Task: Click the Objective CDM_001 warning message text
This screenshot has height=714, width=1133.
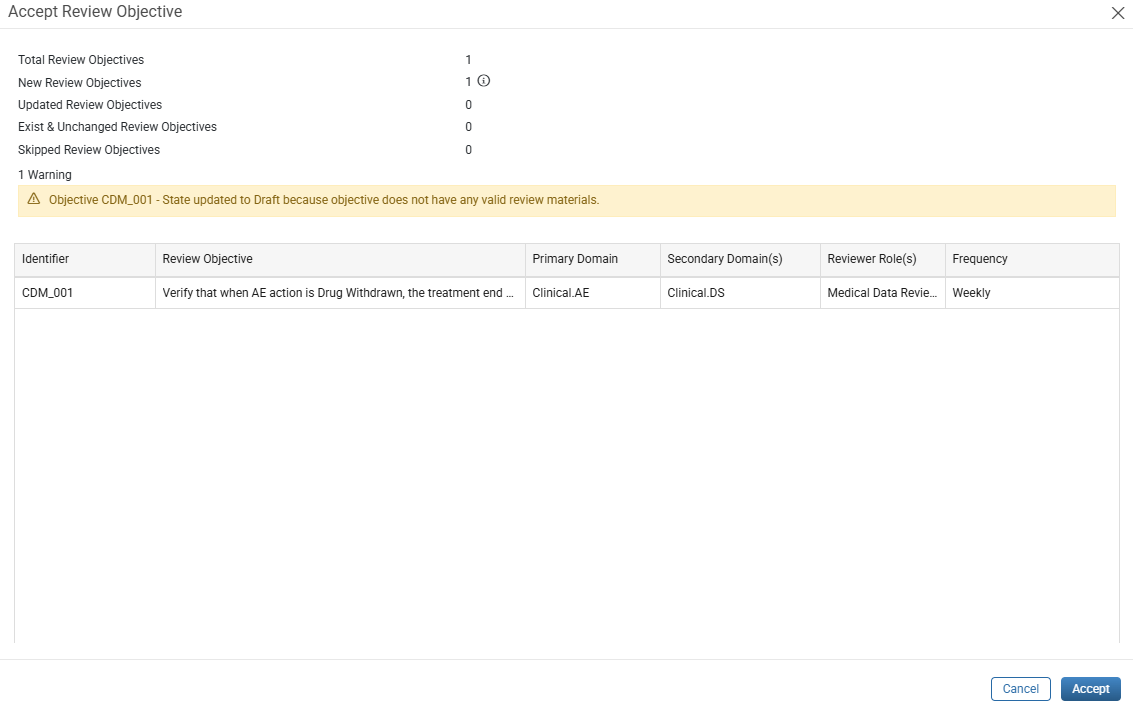Action: tap(324, 200)
